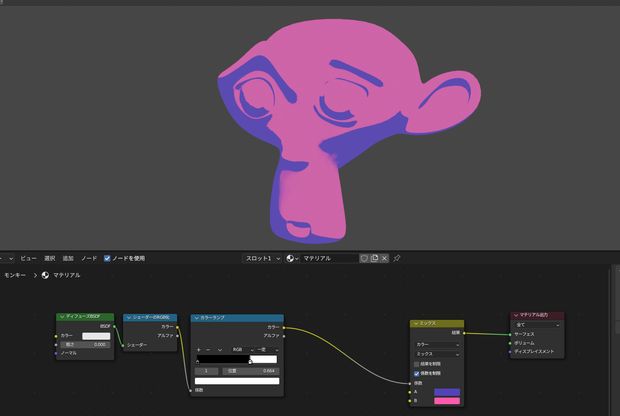Open the ミックス blend mode dropdown
Image resolution: width=620 pixels, height=416 pixels.
point(437,354)
